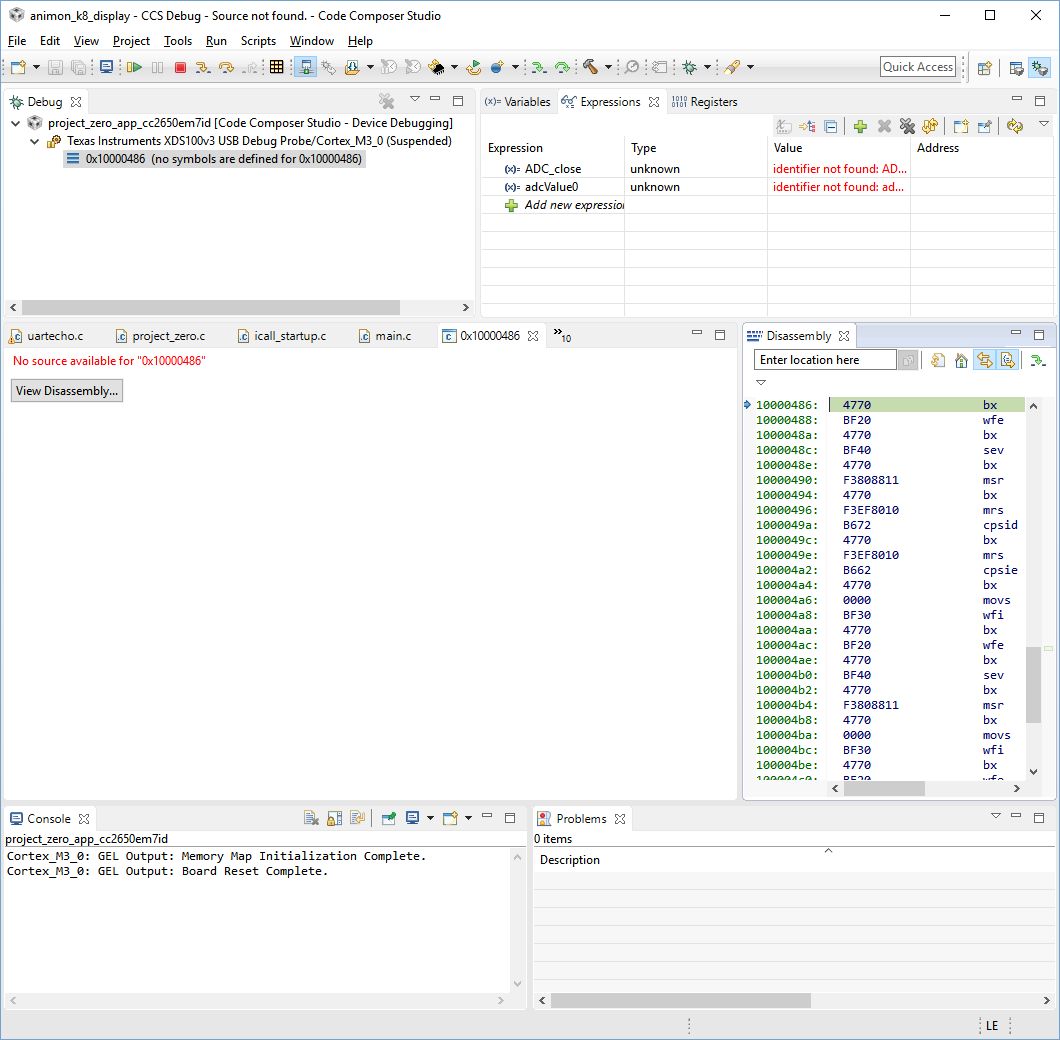Open the Expressions panel view menu arrow
1060x1040 pixels.
click(1043, 125)
